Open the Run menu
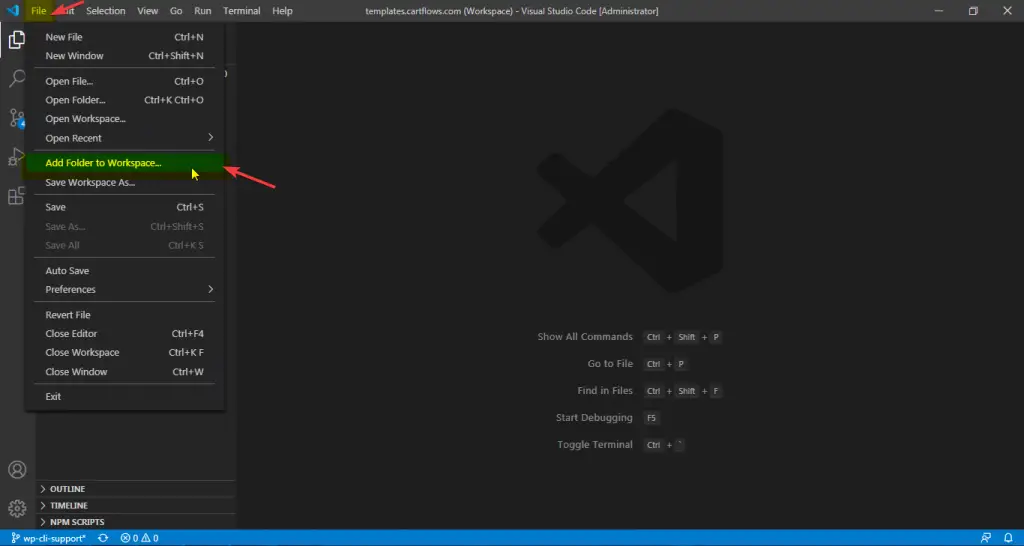Screen dimensions: 1024x546 (x=202, y=10)
